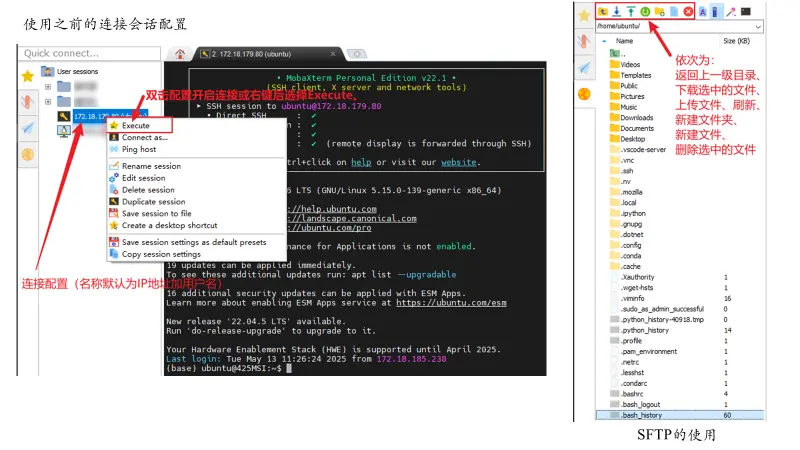Viewport: 800px width, 450px height.
Task: Expand the first blurred session folder
Action: (48, 87)
